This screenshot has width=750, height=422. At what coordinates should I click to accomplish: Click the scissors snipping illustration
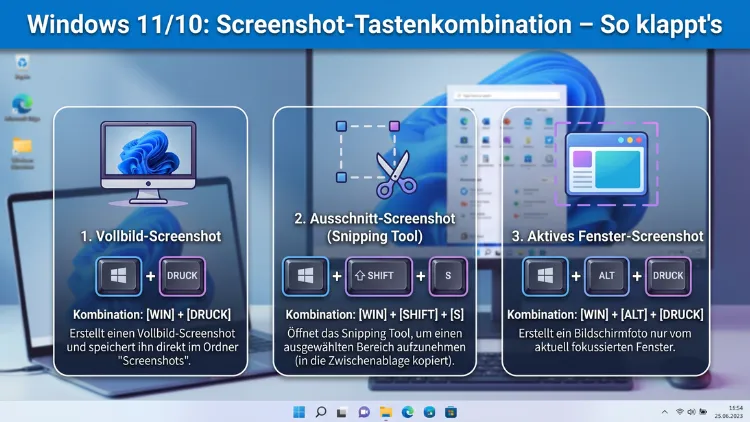coord(376,160)
